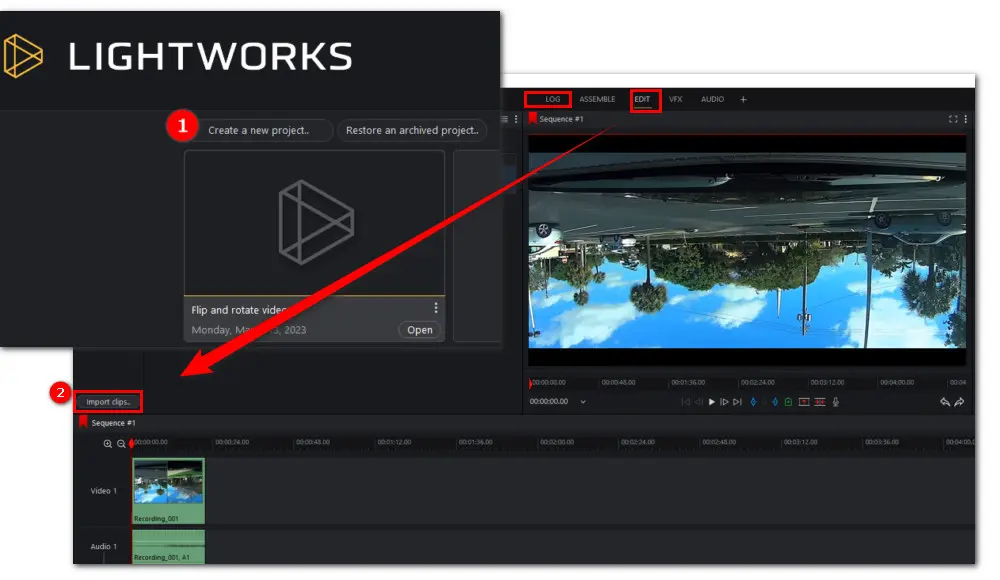
Task: Redo the last action
Action: click(x=959, y=402)
